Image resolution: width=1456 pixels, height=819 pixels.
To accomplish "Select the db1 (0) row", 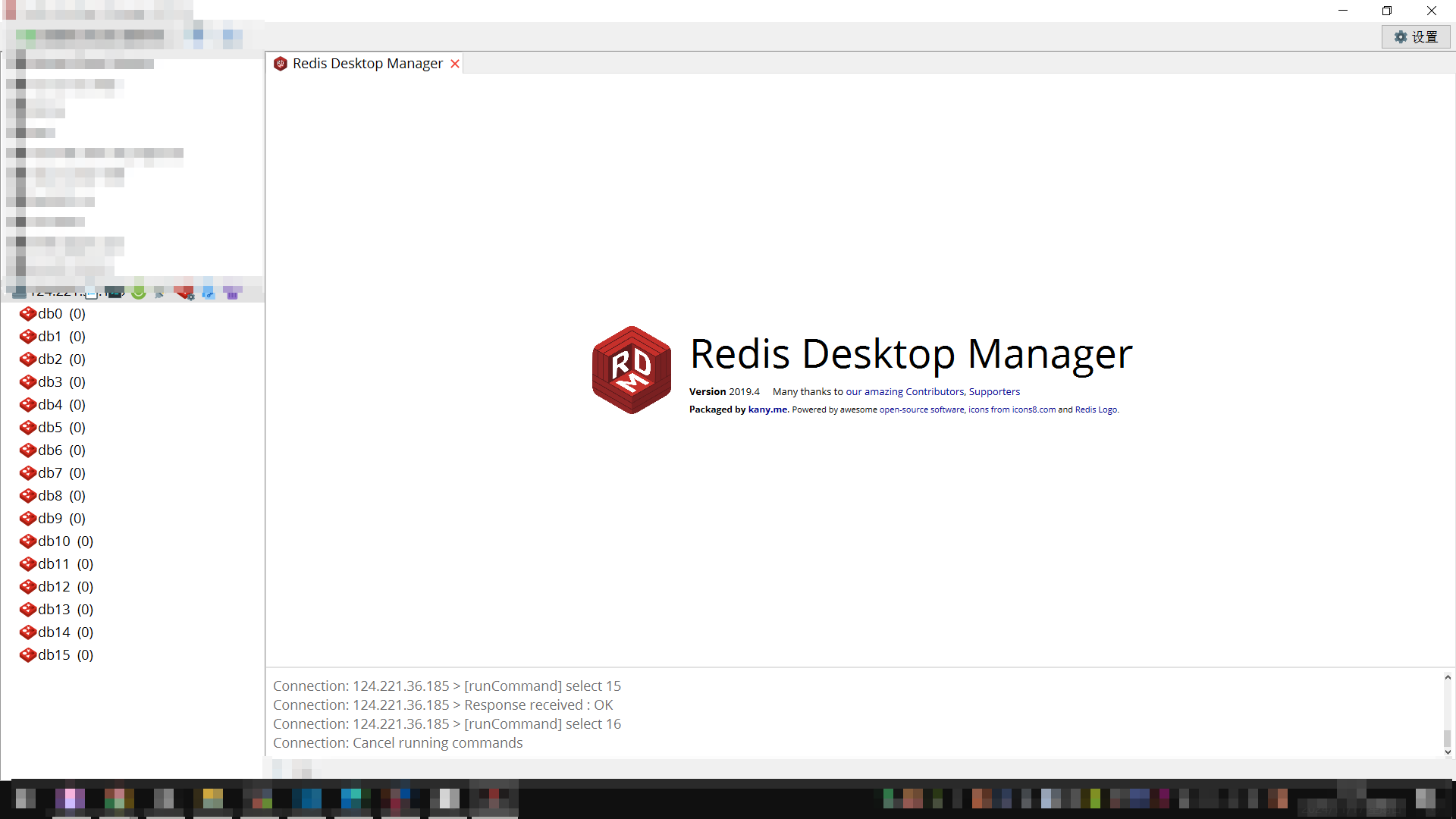I will tap(133, 336).
